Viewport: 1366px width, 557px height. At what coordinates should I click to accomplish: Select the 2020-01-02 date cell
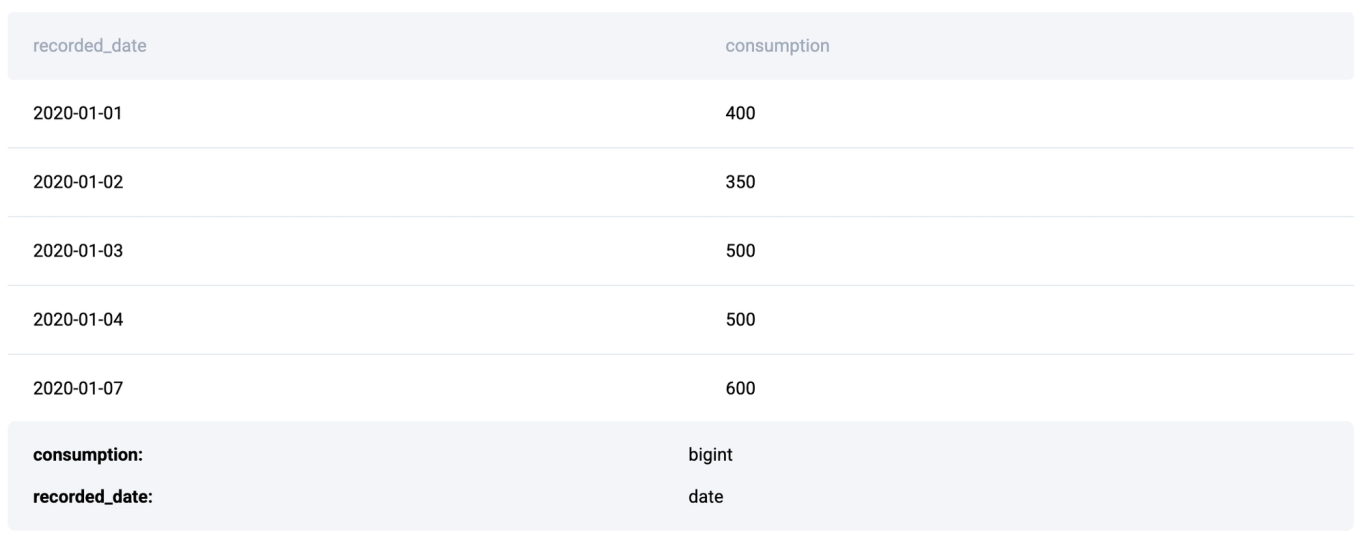(x=78, y=182)
